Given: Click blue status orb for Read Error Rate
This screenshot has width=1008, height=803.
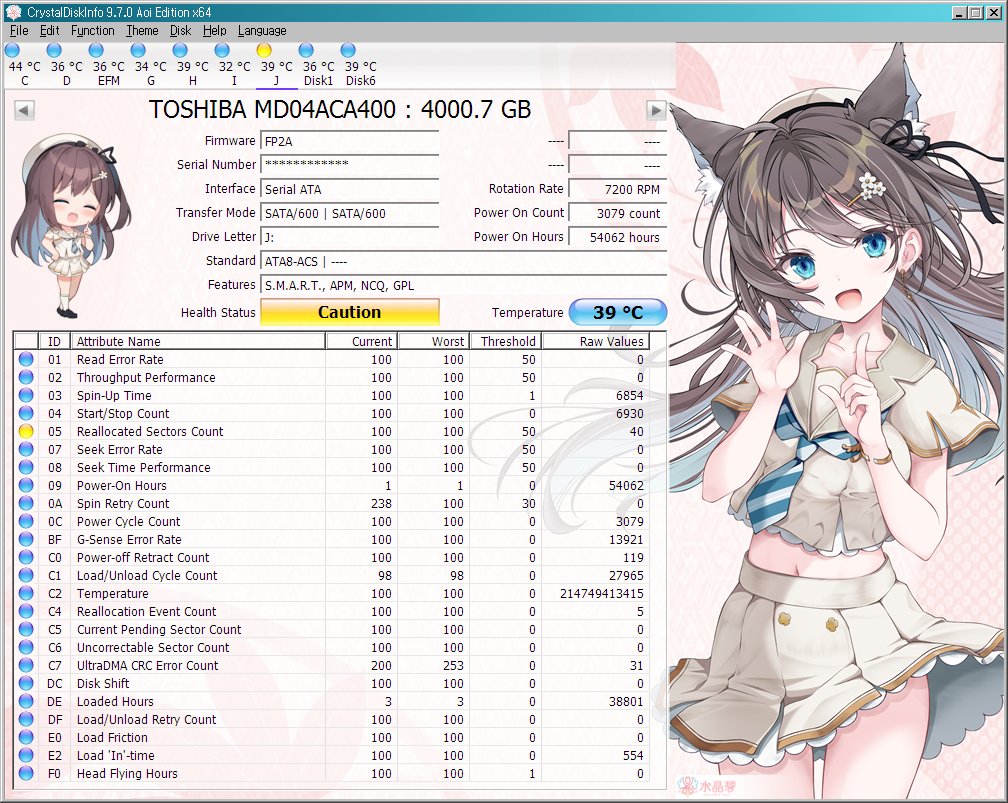Looking at the screenshot, I should [26, 359].
